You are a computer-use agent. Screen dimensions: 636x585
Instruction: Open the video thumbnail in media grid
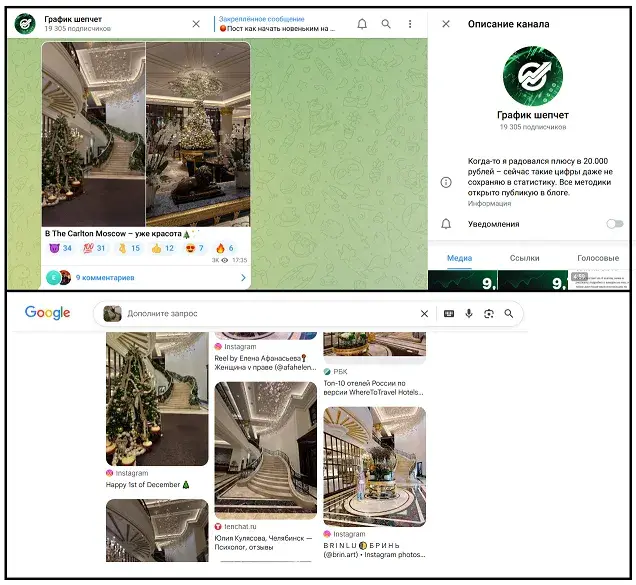point(598,280)
